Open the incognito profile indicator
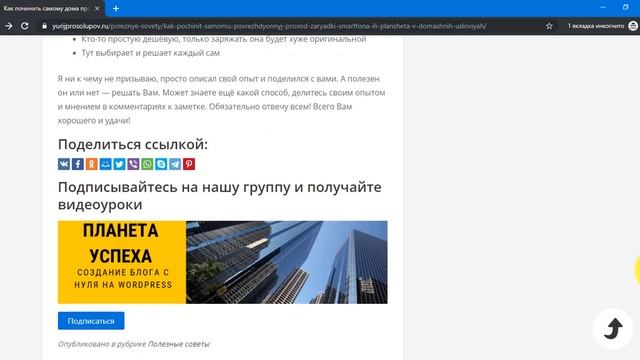Image resolution: width=640 pixels, height=360 pixels. pyautogui.click(x=602, y=26)
